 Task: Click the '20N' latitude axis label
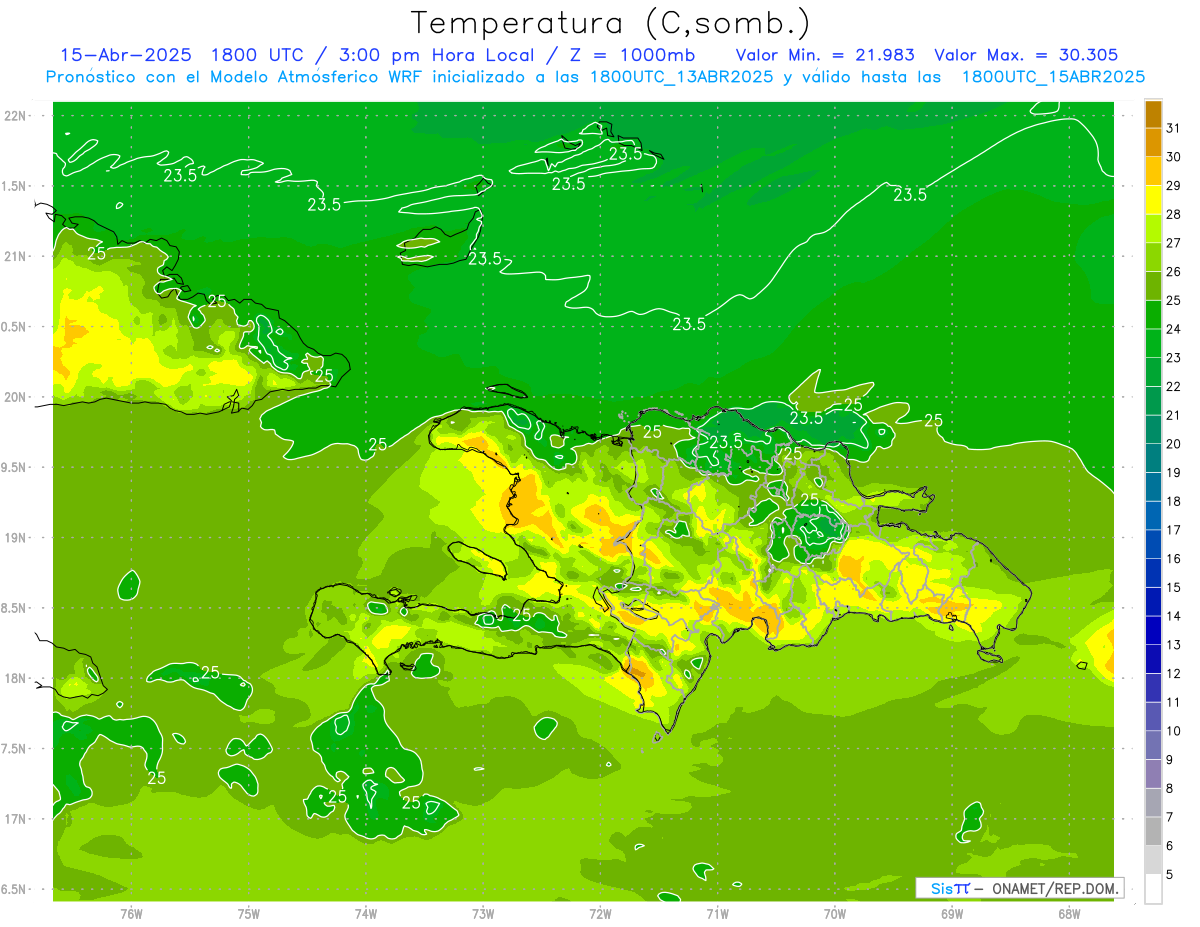(x=15, y=397)
